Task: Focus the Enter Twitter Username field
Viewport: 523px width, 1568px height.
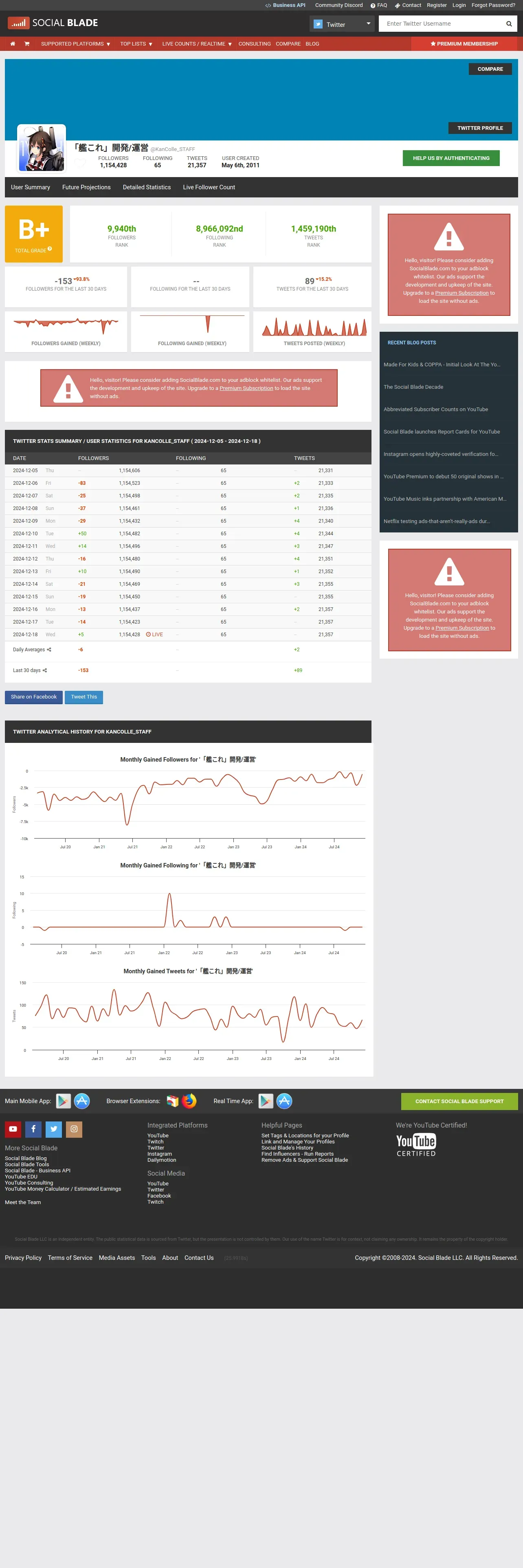Action: (x=442, y=24)
